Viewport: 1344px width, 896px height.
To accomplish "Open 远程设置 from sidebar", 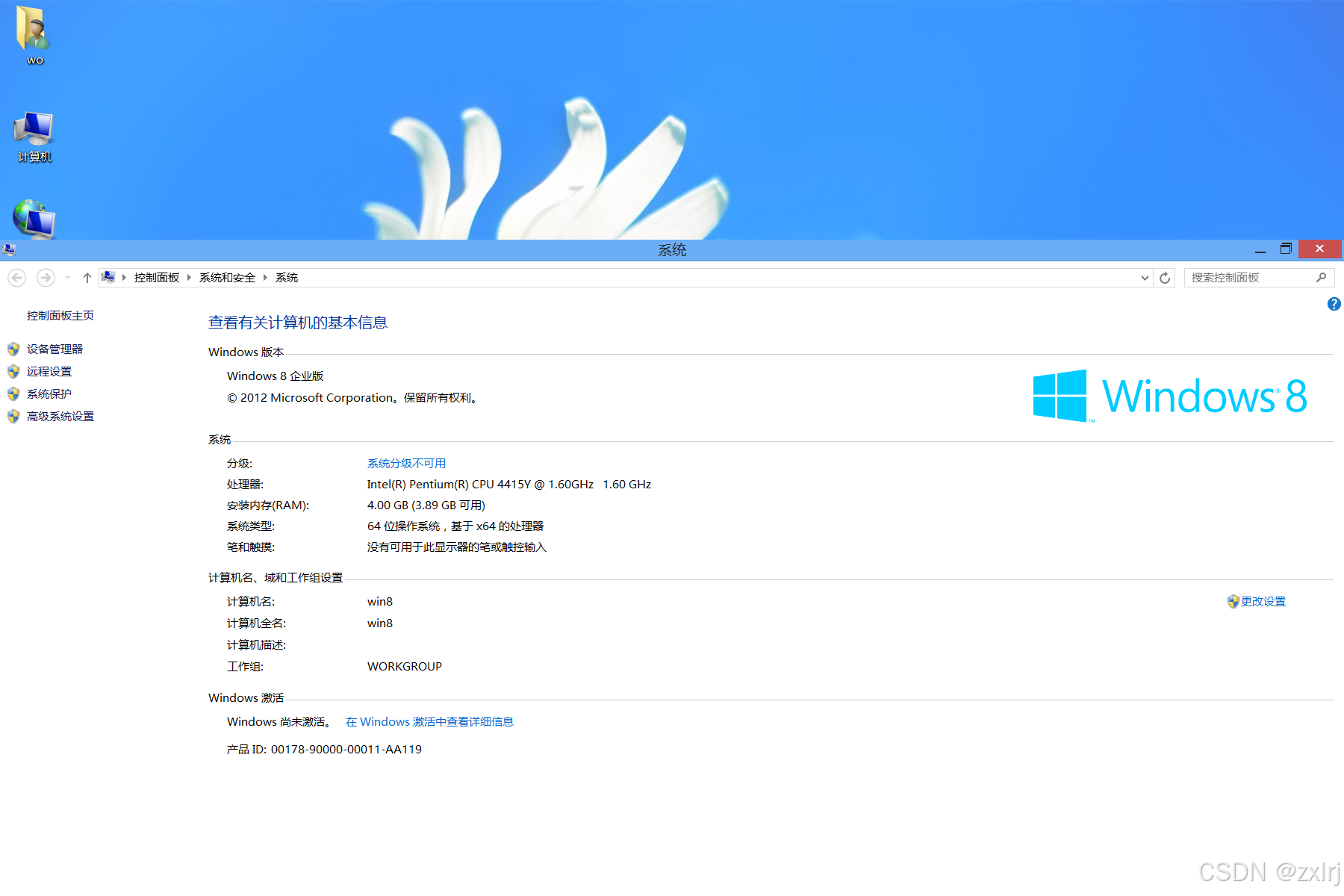I will (x=49, y=372).
